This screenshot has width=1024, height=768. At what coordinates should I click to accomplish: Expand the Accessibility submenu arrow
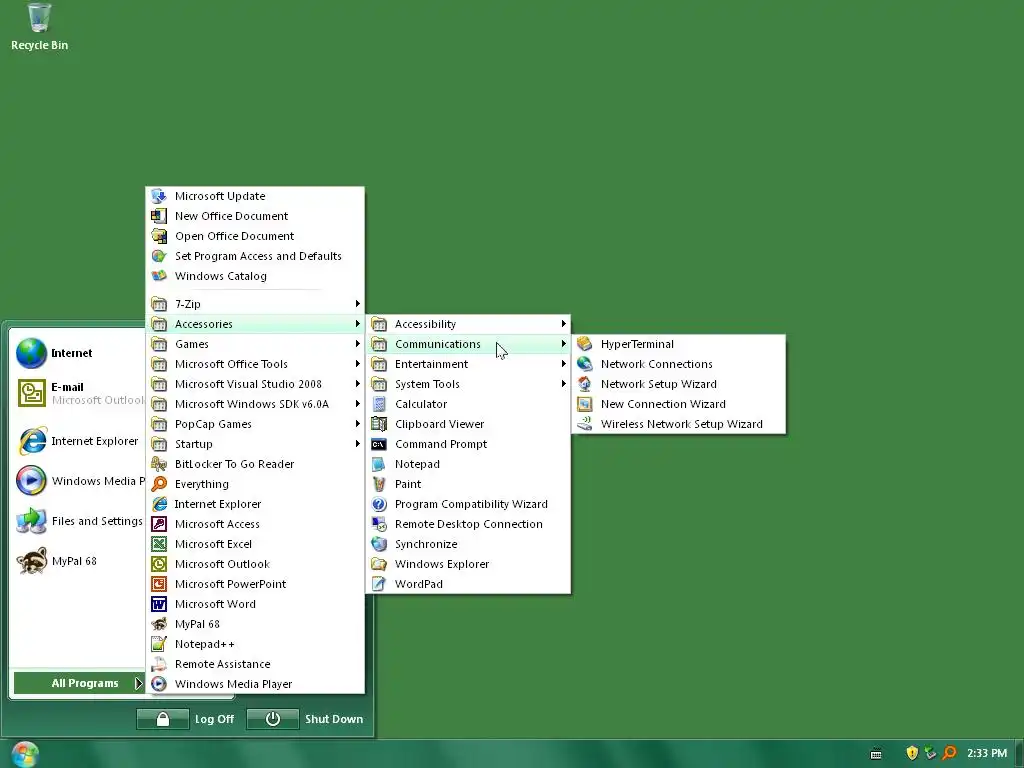(564, 324)
